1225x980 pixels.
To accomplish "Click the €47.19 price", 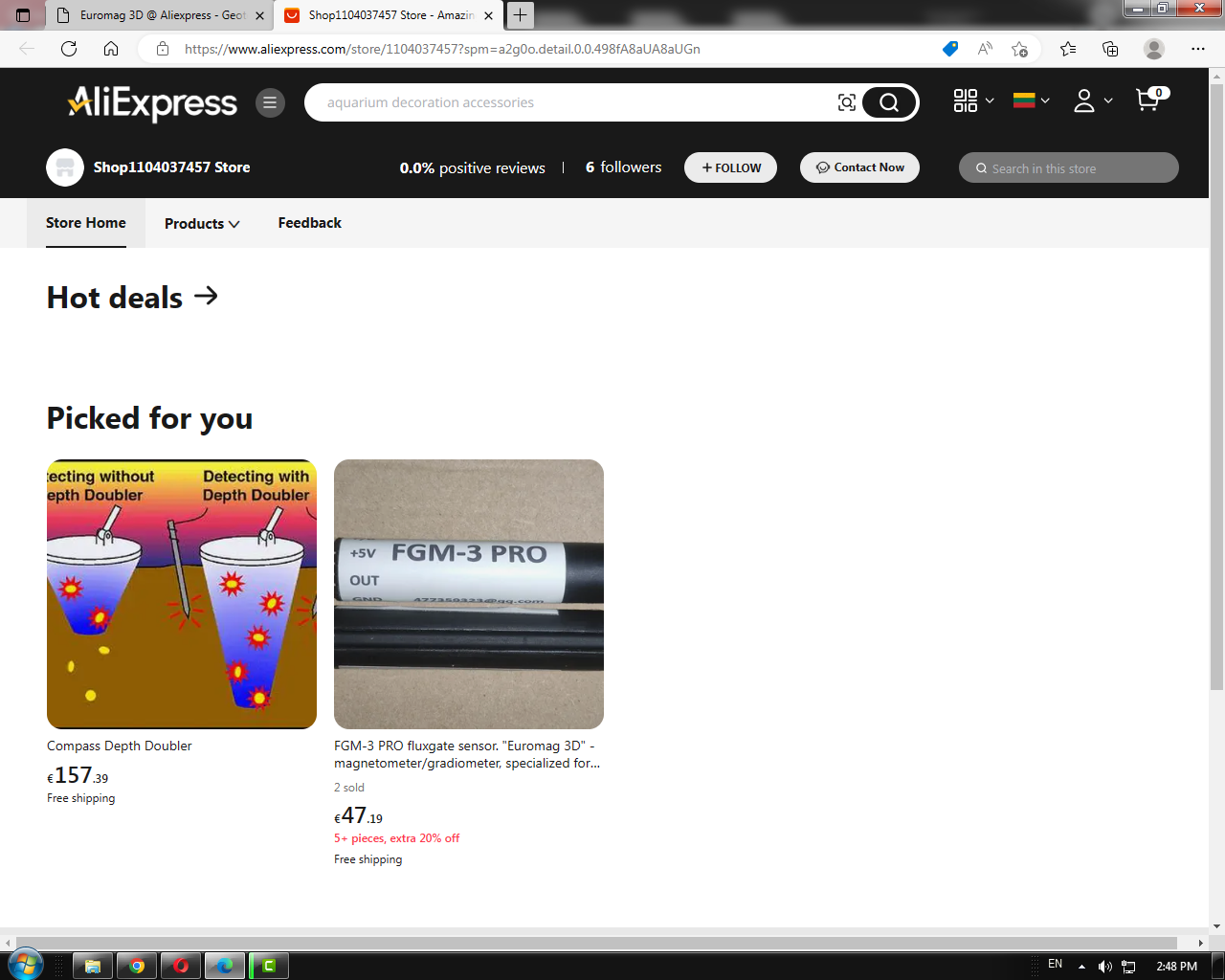I will 358,815.
